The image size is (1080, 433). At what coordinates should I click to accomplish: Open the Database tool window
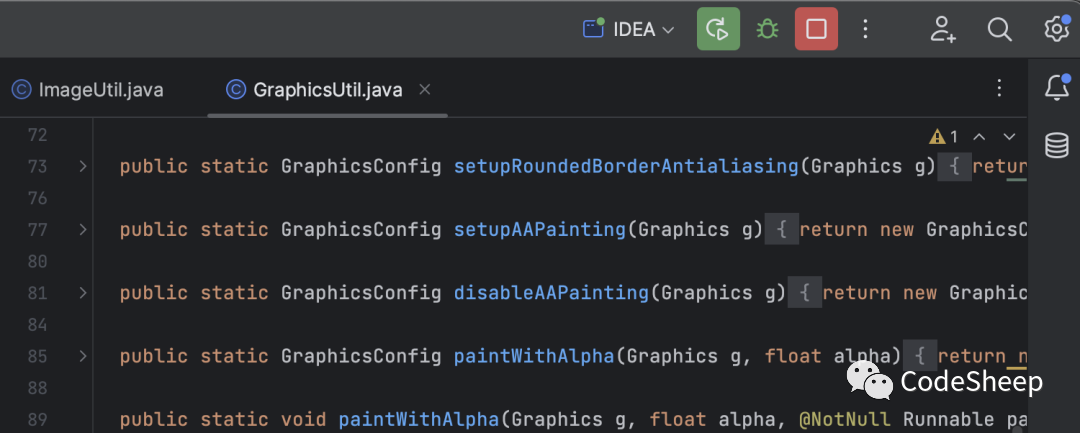click(1057, 145)
